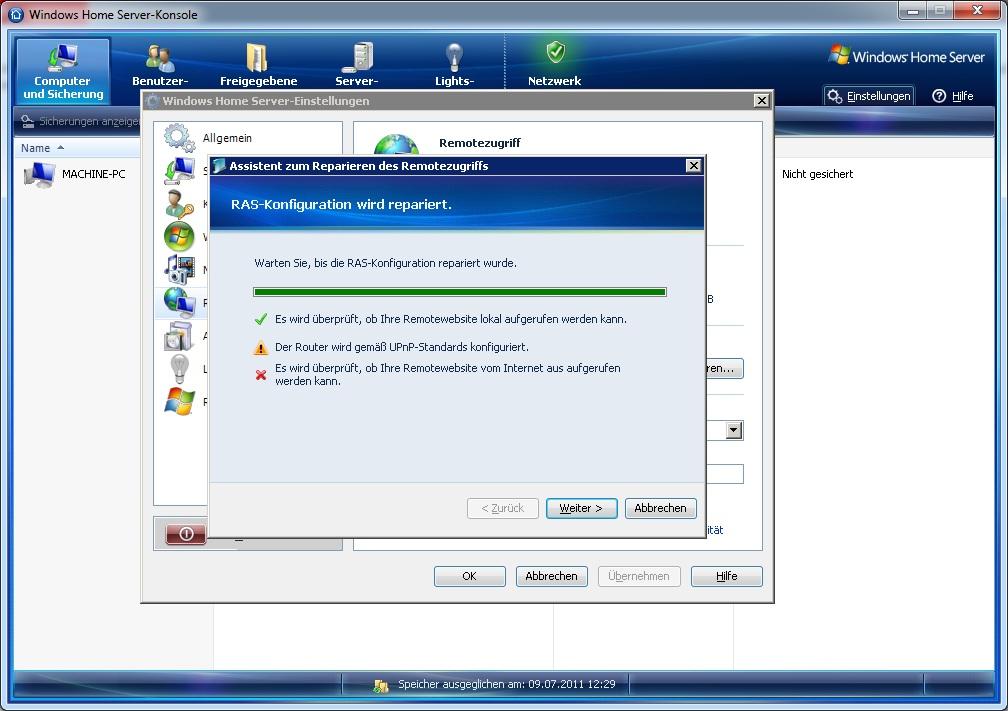Select the Add-Ins package icon
This screenshot has height=711, width=1008.
click(179, 336)
